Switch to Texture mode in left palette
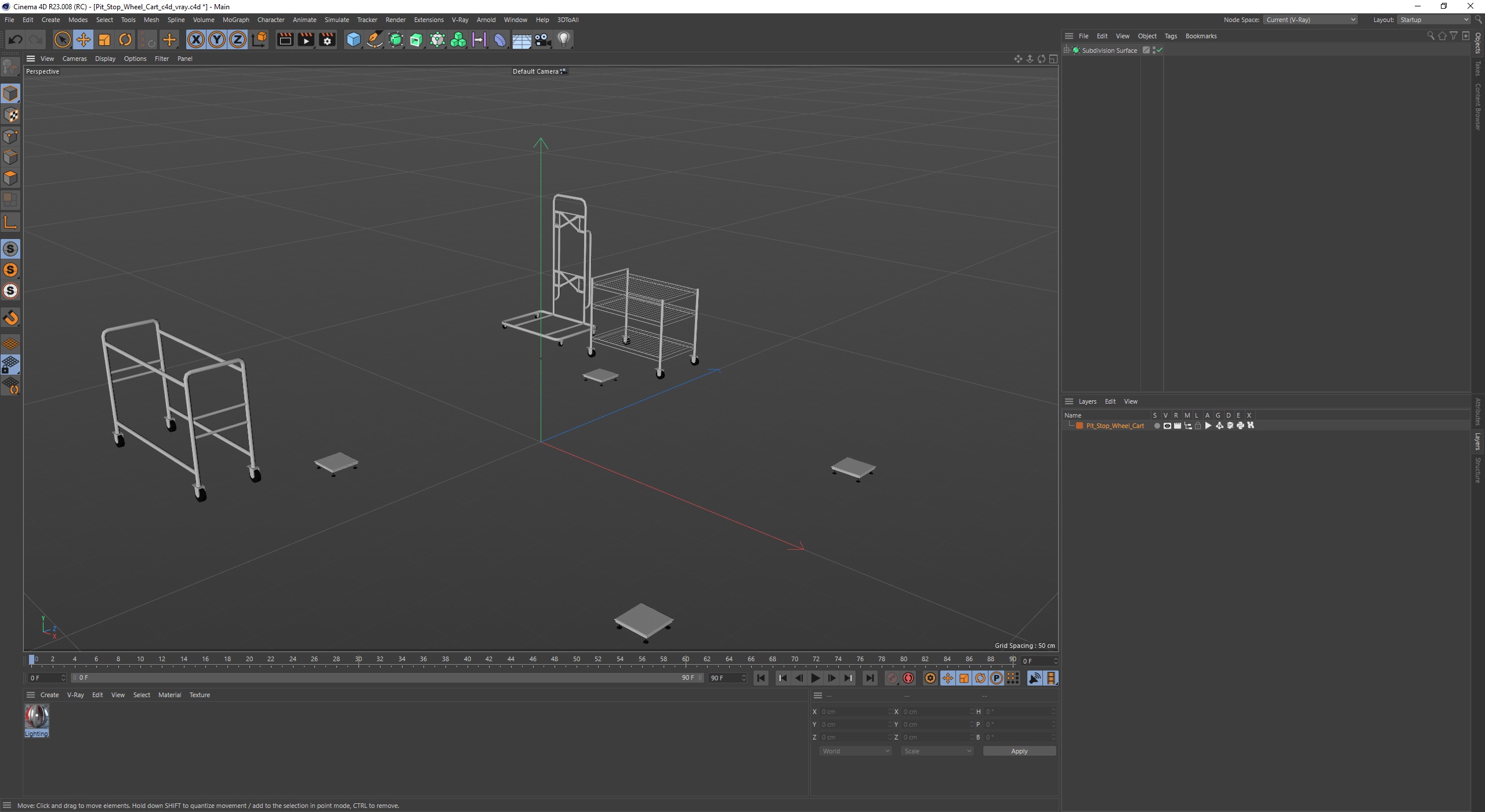 coord(10,115)
